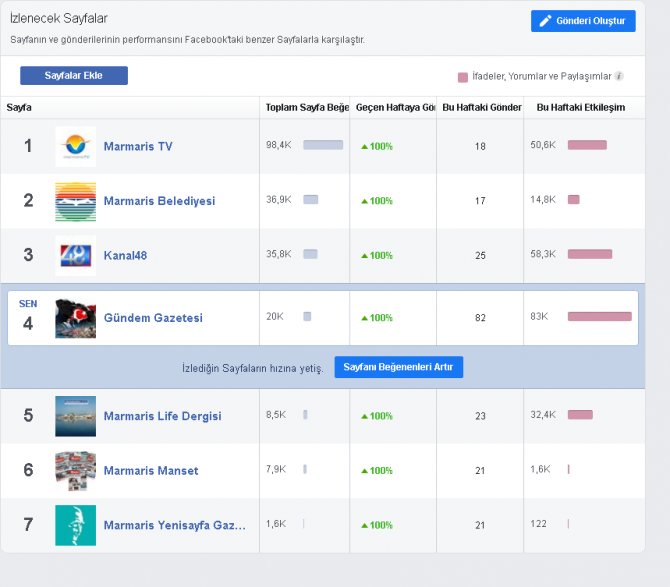Click the Gündem Gazetesi page thumbnail
Image resolution: width=670 pixels, height=587 pixels.
point(75,318)
